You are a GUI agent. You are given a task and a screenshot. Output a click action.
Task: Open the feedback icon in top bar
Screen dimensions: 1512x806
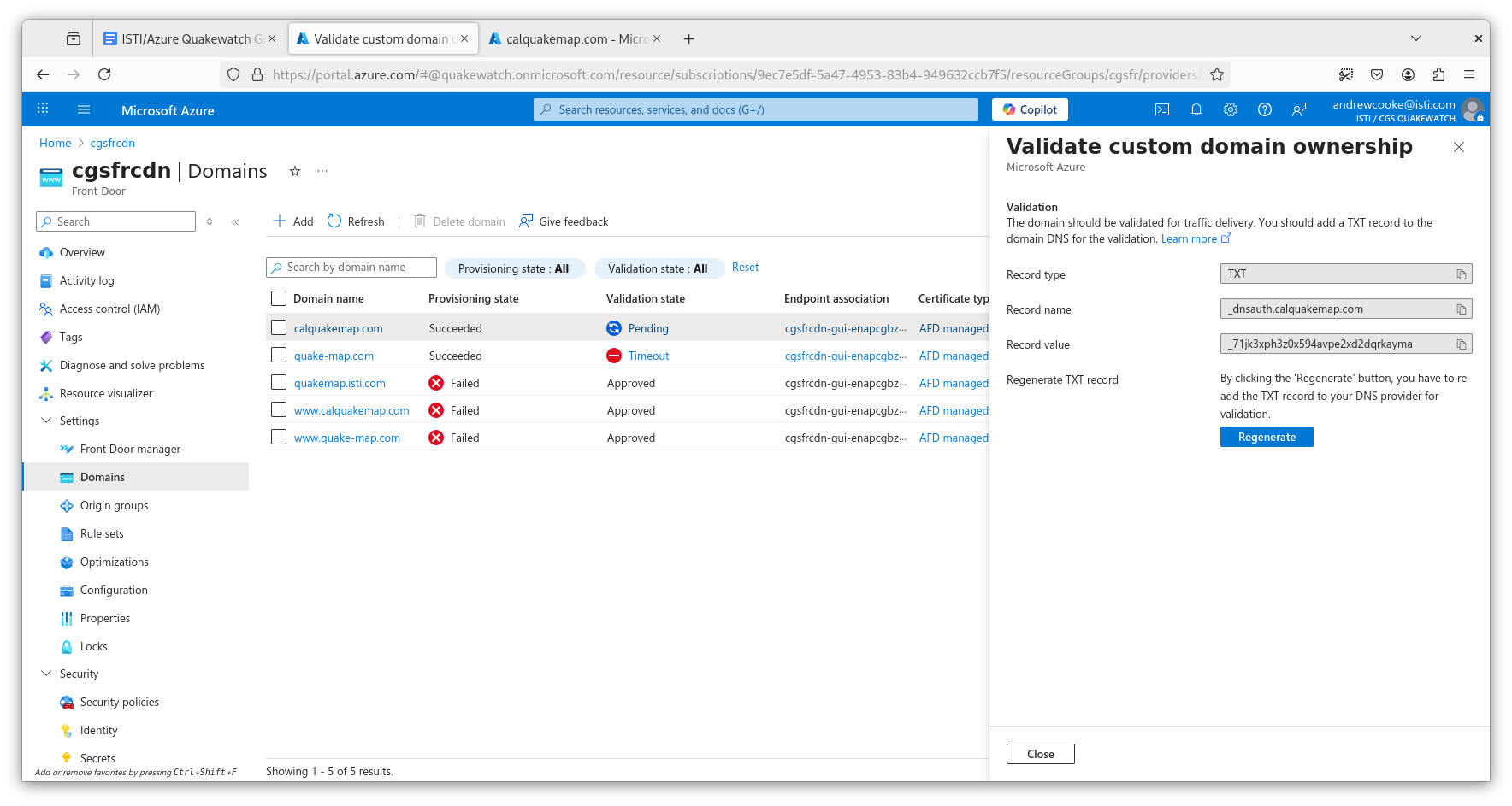tap(1299, 109)
